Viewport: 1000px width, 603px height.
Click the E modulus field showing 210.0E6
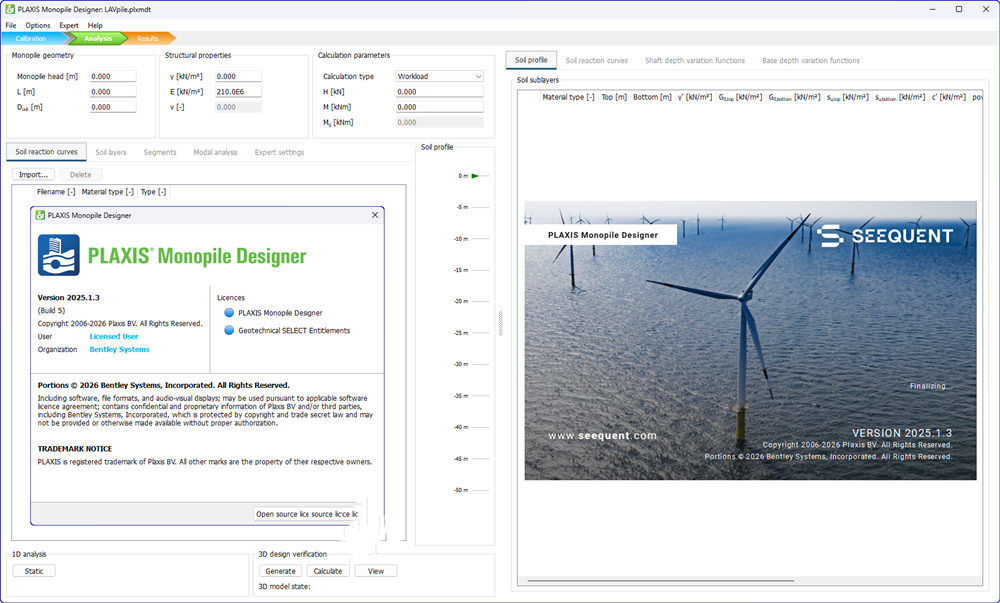[238, 92]
